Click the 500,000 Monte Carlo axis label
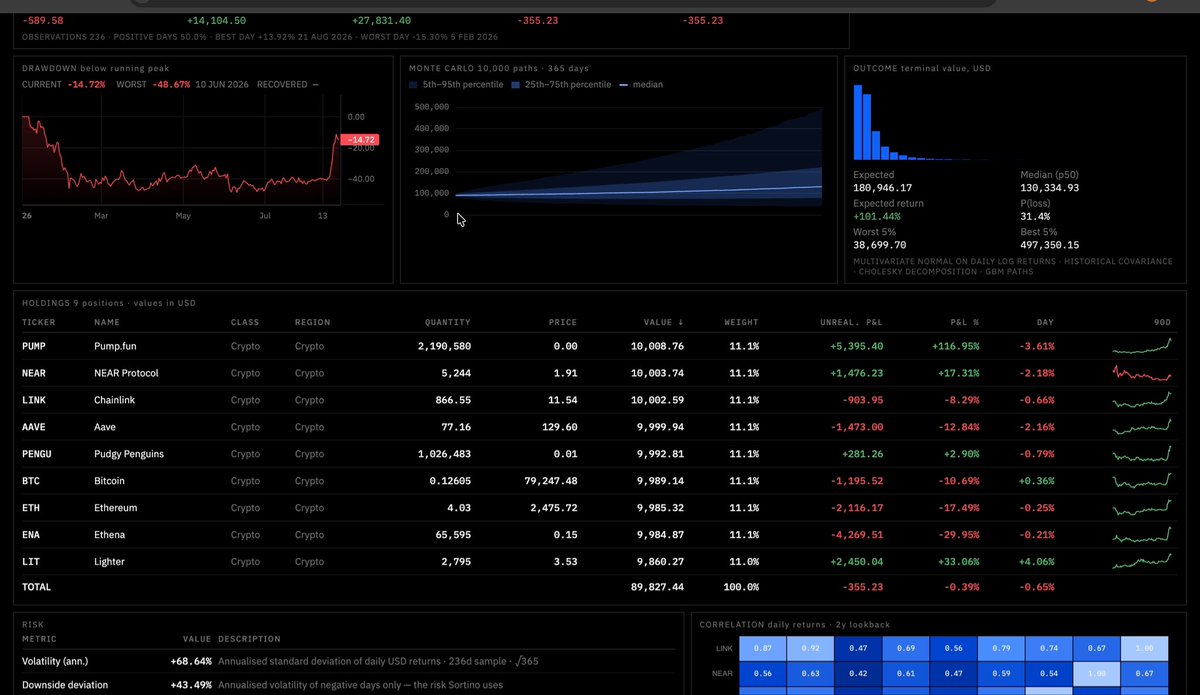1200x695 pixels. pyautogui.click(x=431, y=106)
